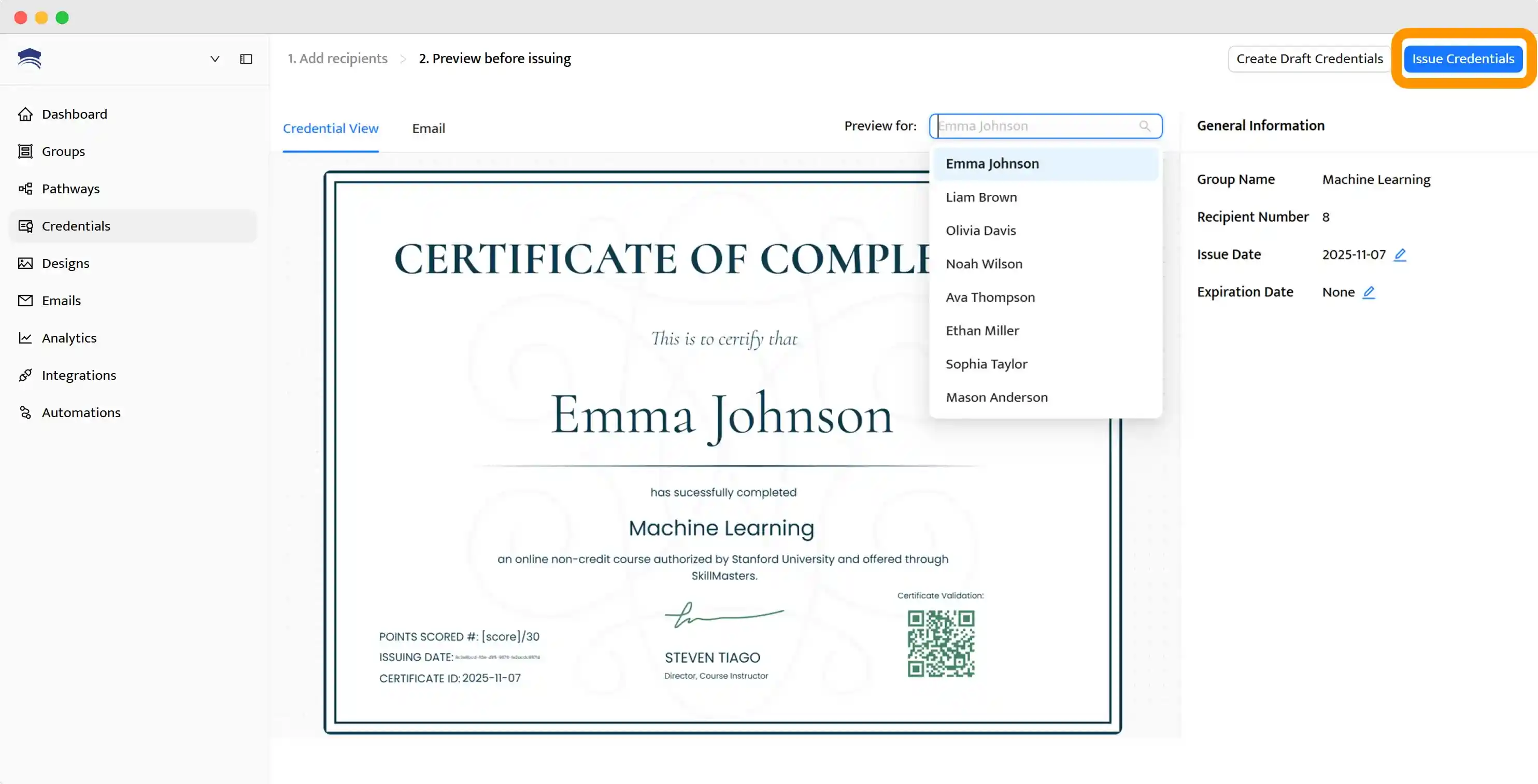Open the Analytics section
This screenshot has height=784, width=1538.
[68, 337]
